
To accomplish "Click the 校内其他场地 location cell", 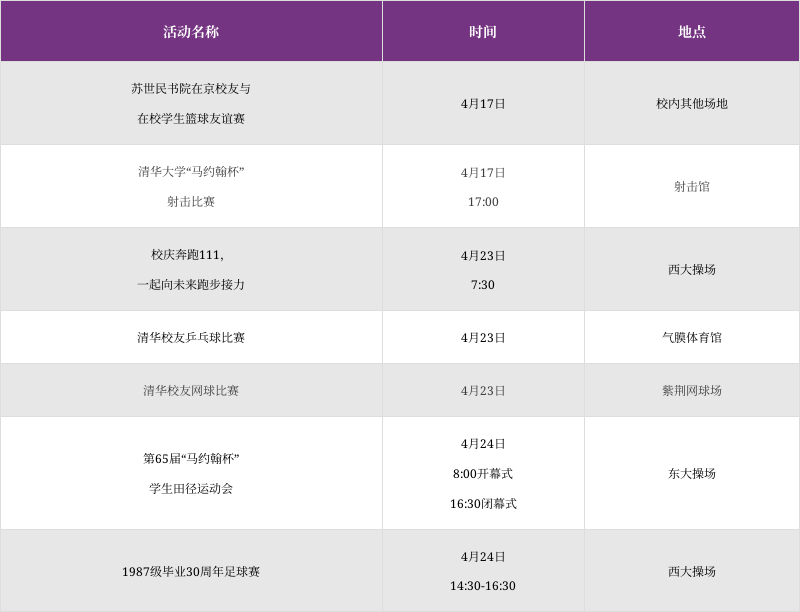I will tap(692, 103).
